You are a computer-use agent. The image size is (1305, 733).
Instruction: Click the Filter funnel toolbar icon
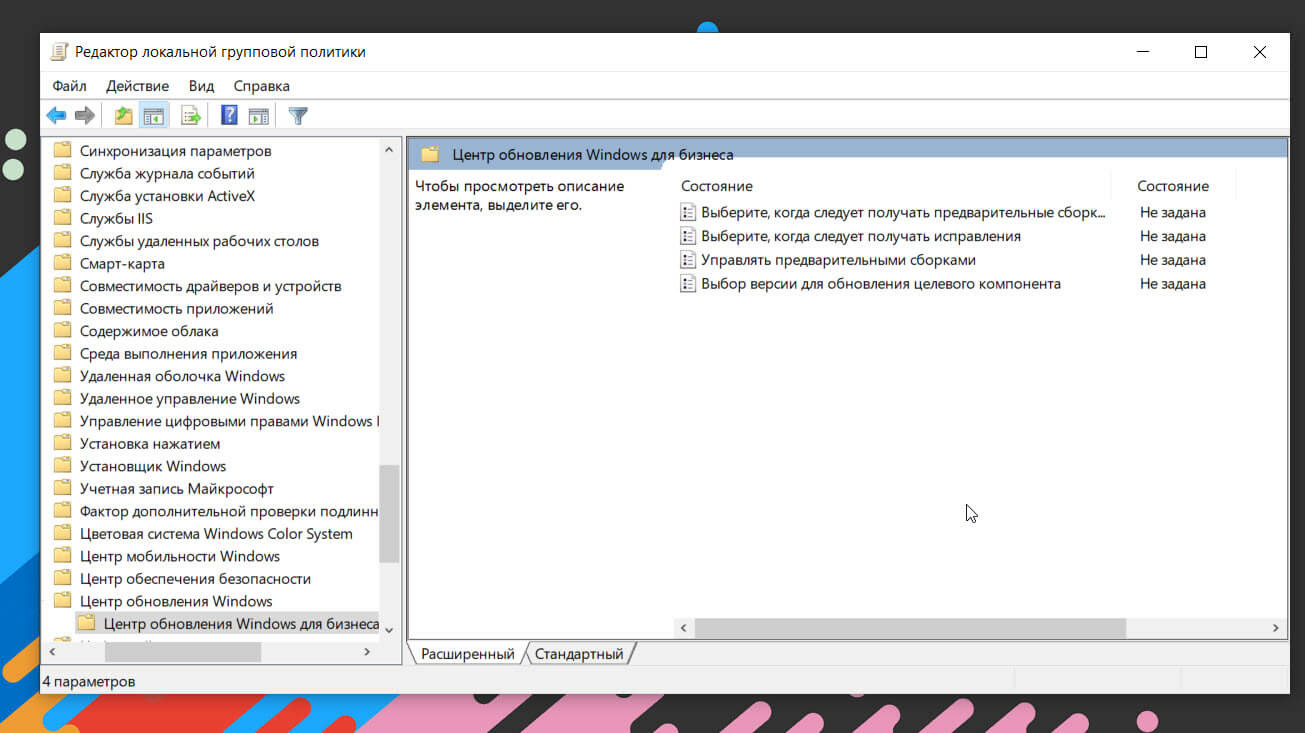click(x=297, y=116)
